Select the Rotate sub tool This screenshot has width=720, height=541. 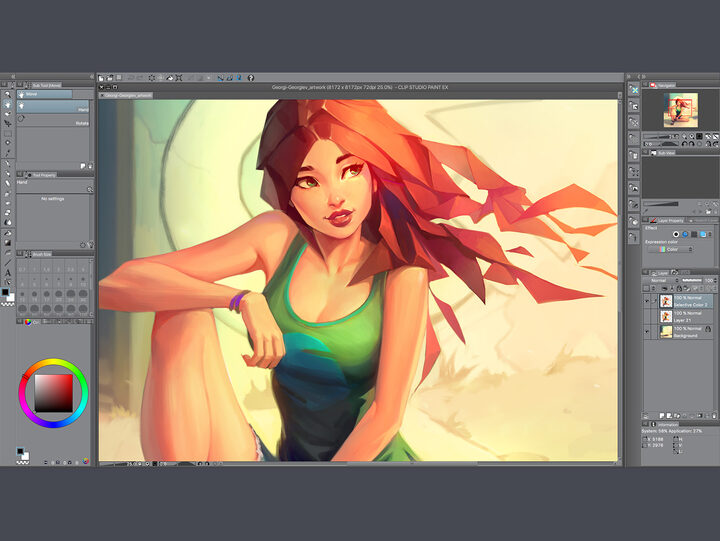(54, 120)
